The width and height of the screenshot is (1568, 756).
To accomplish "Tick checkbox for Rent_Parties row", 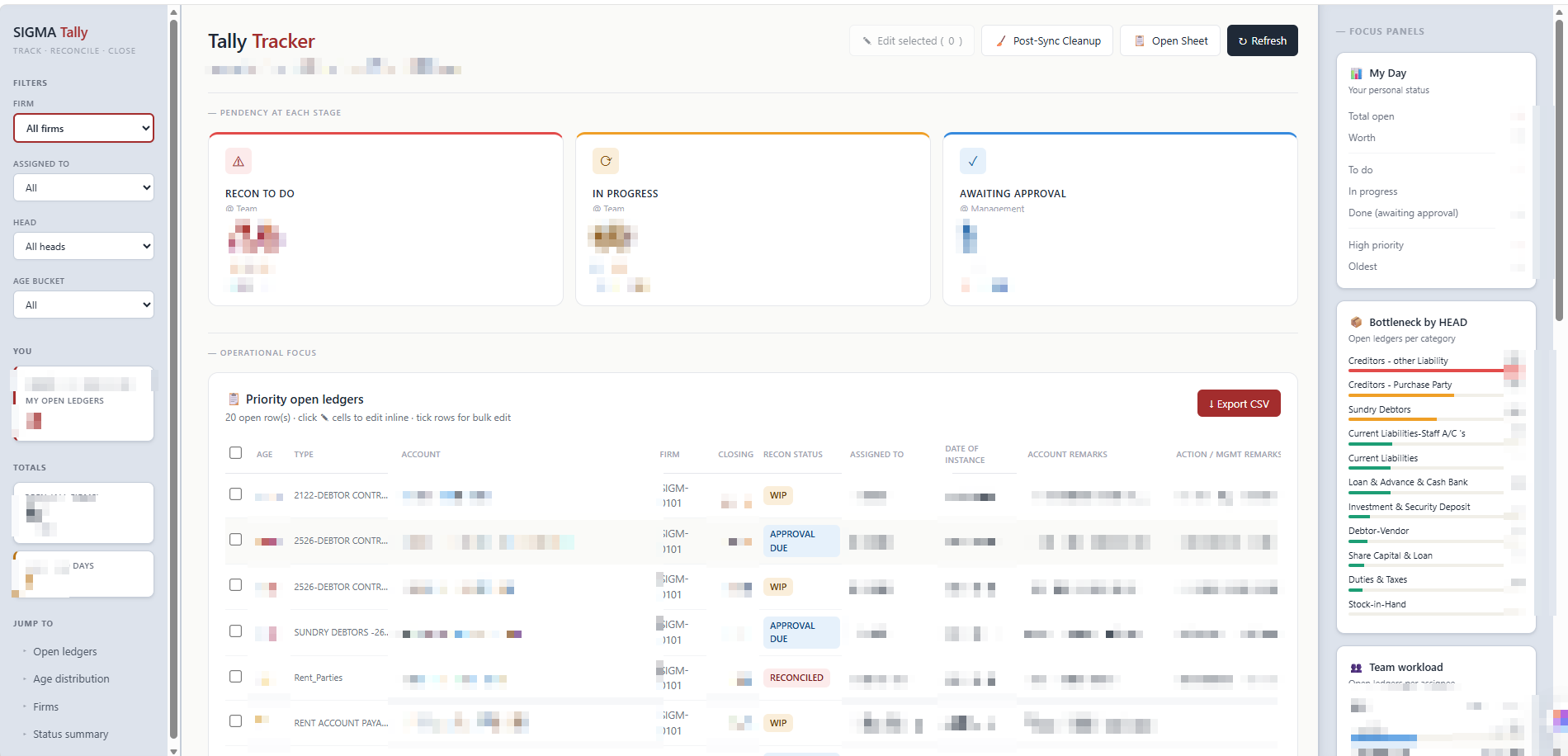I will point(236,677).
